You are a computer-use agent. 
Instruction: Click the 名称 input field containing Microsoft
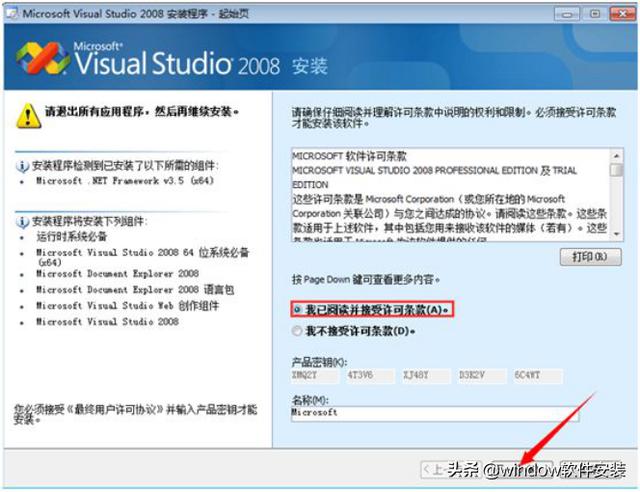(x=435, y=413)
